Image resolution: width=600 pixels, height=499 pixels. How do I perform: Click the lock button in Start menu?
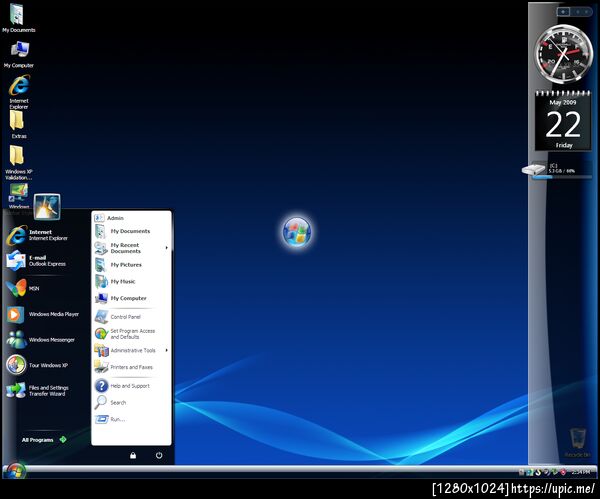(133, 455)
